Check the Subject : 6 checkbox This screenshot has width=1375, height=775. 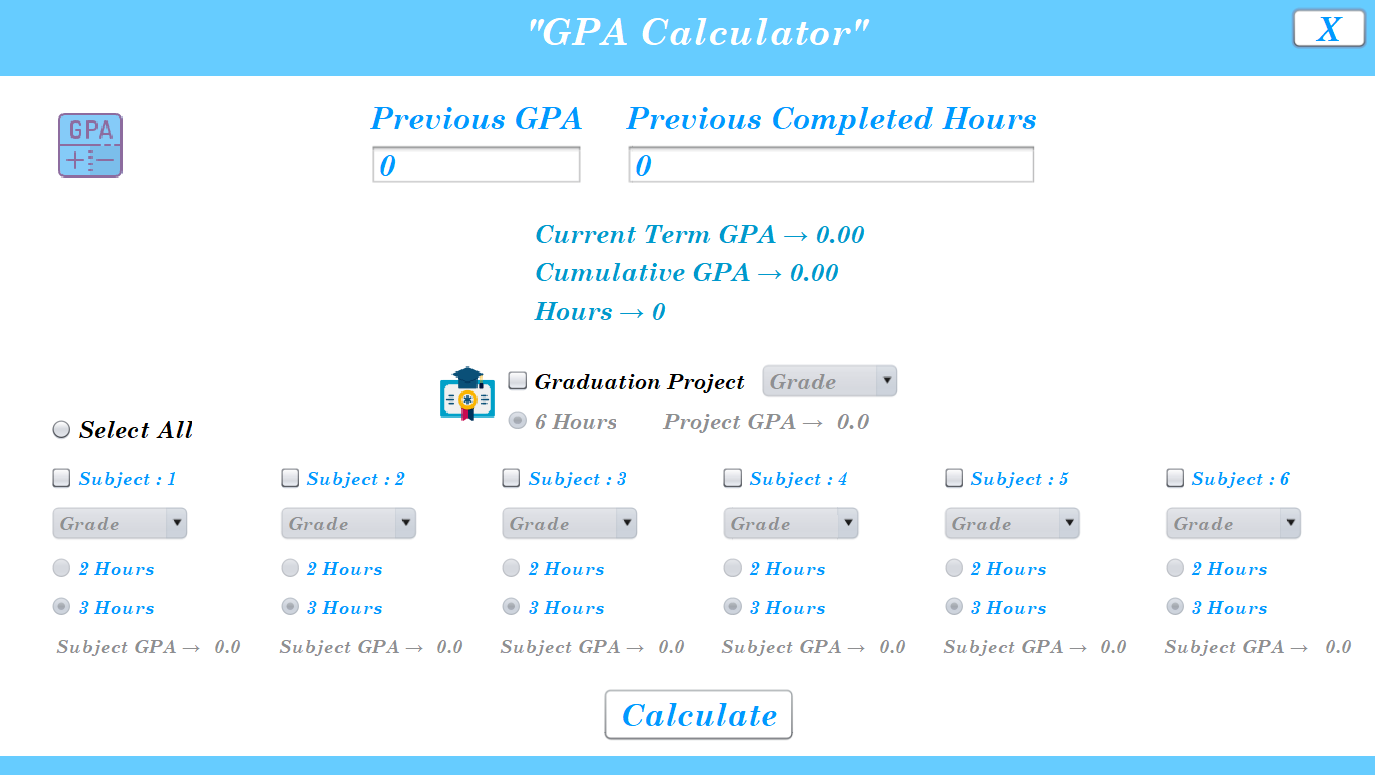1174,478
